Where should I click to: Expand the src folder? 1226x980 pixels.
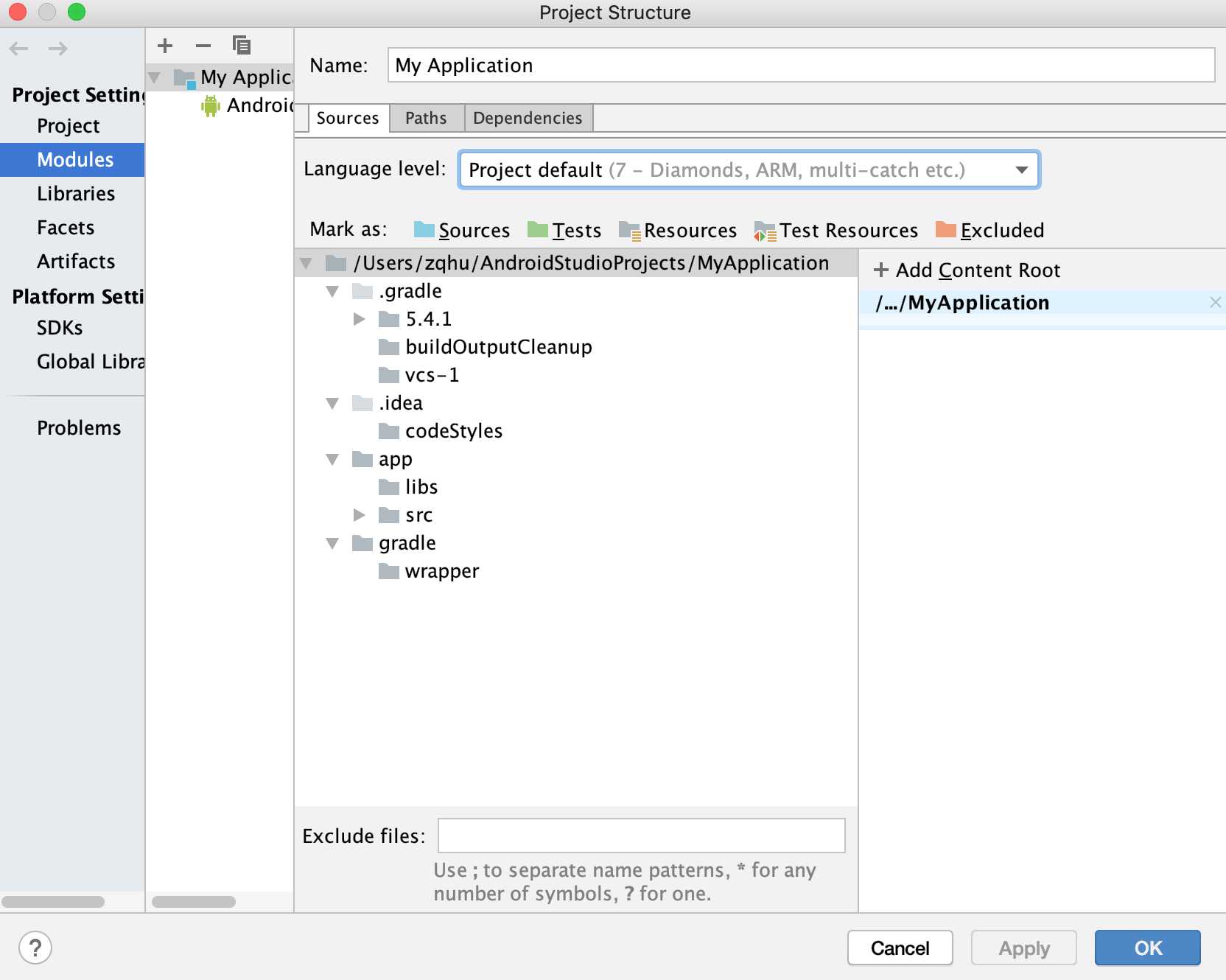pos(360,515)
